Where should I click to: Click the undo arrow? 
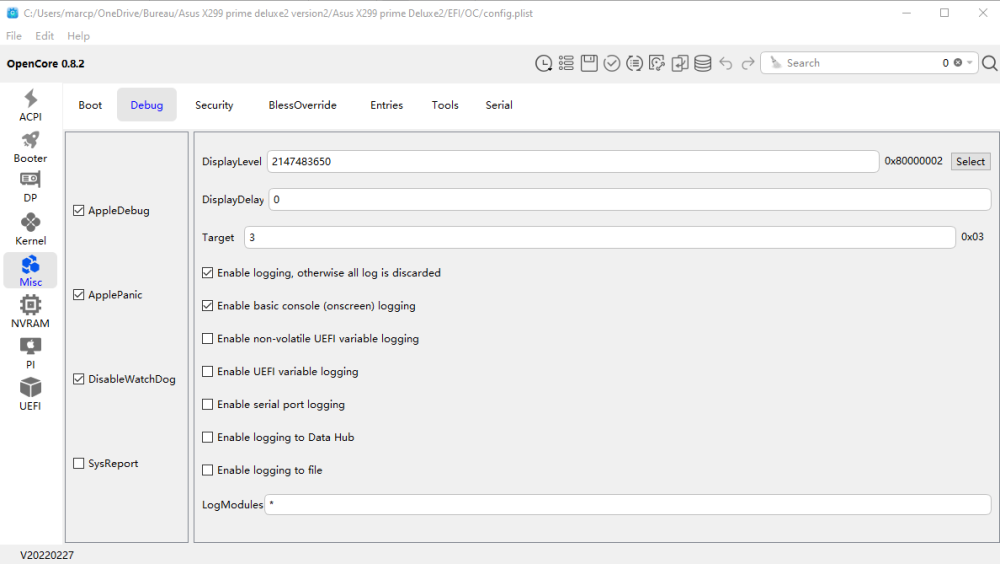tap(726, 63)
